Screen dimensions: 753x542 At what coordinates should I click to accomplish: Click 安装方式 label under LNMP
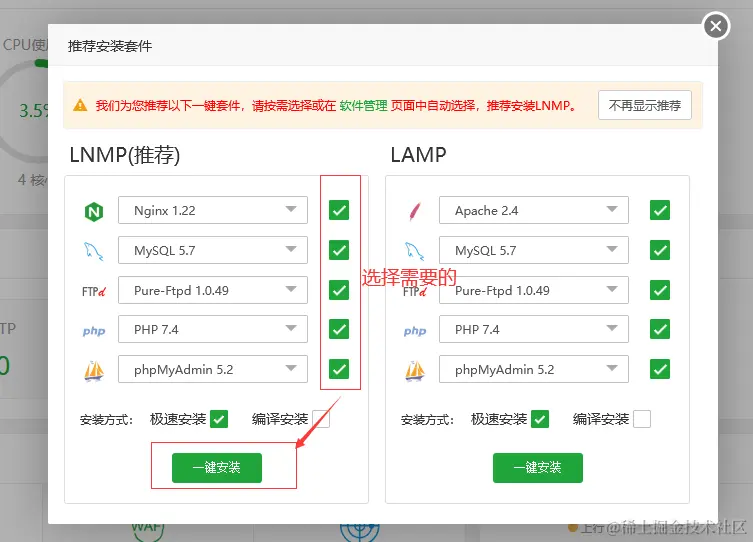pyautogui.click(x=107, y=420)
